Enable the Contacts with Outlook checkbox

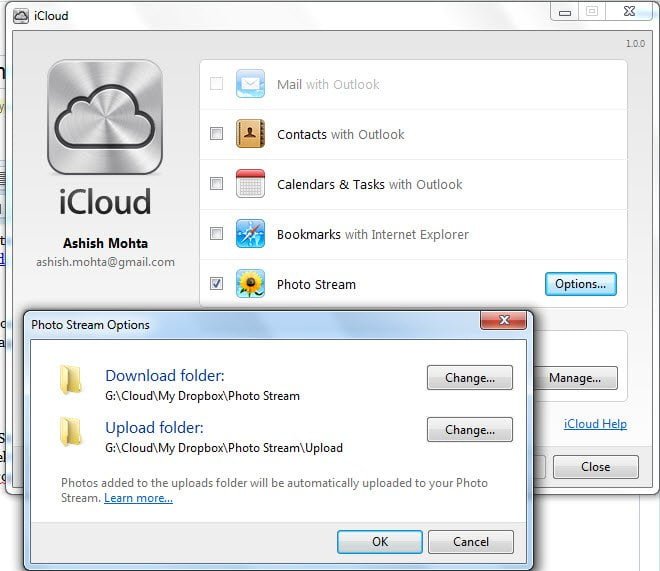point(216,134)
